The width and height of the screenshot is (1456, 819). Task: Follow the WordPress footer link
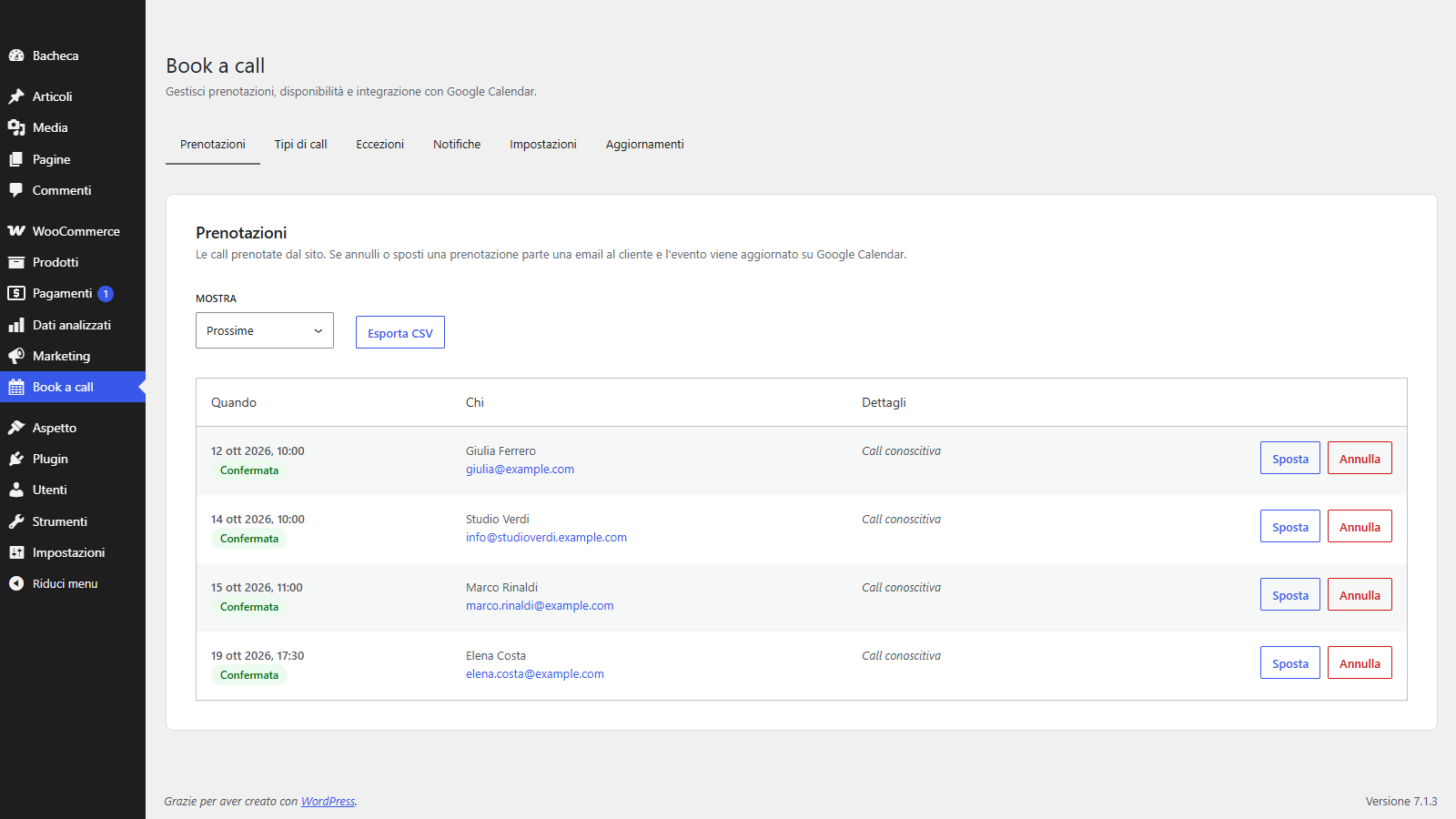(329, 802)
